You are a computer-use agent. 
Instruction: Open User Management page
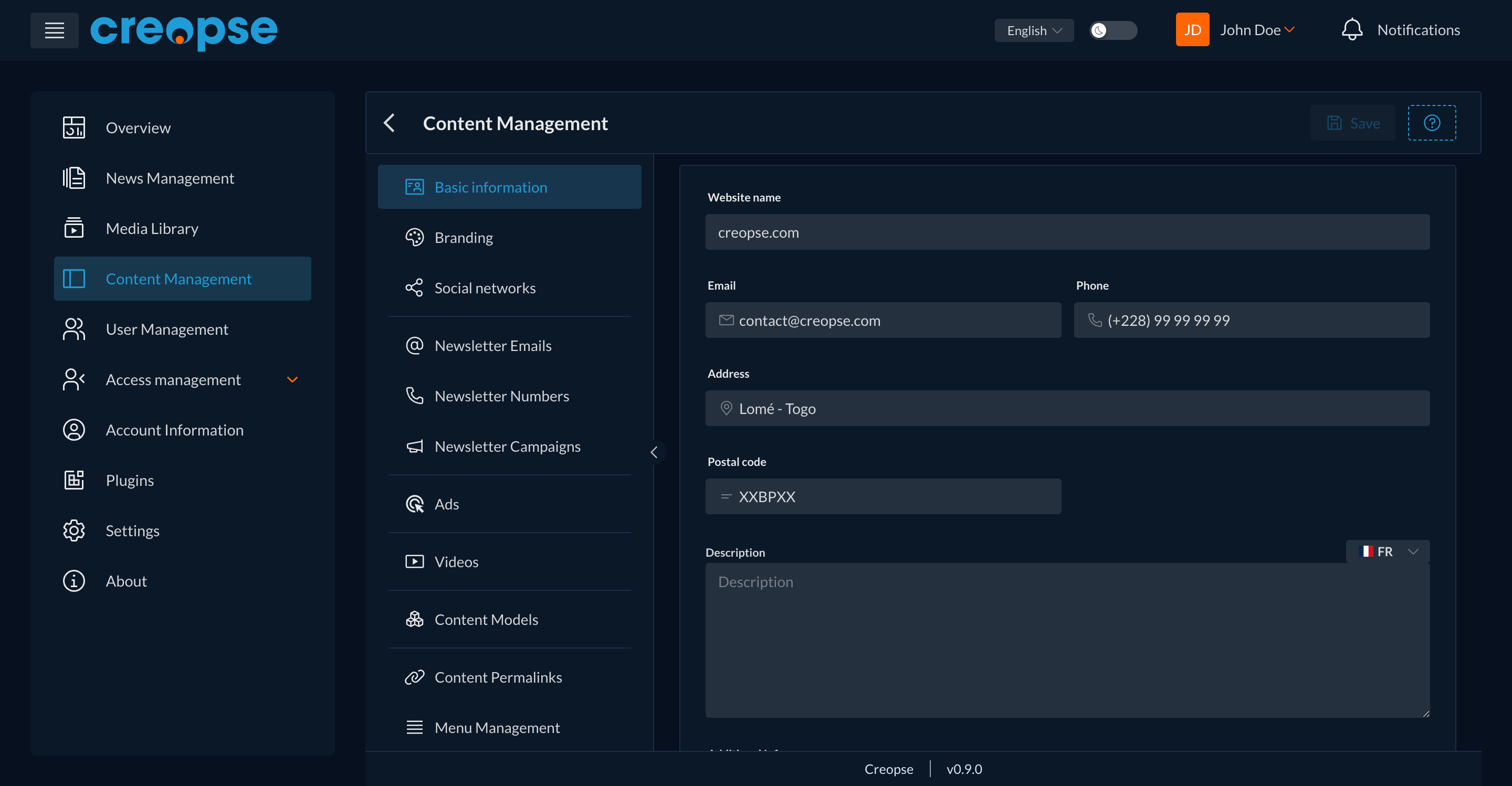click(183, 330)
